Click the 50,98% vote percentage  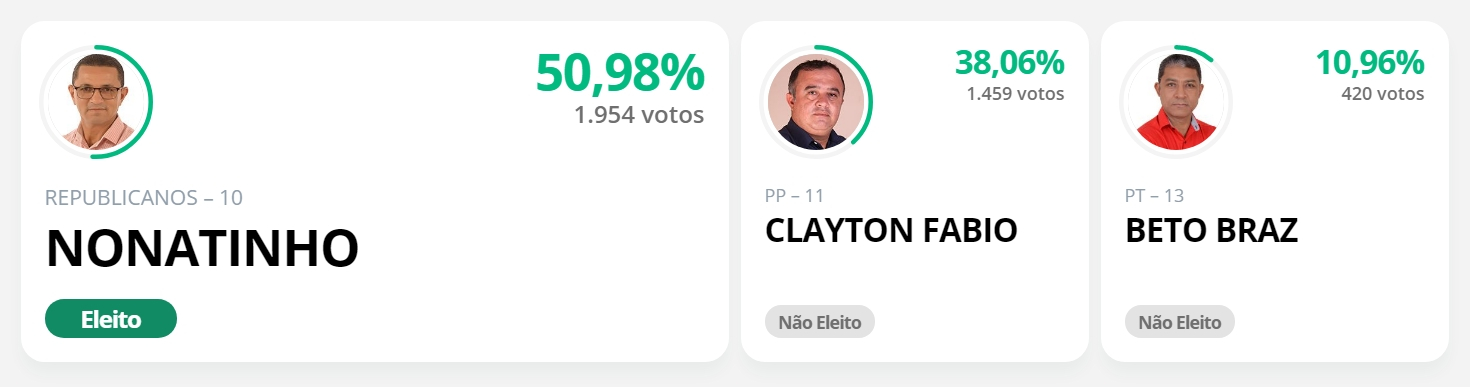tap(620, 73)
